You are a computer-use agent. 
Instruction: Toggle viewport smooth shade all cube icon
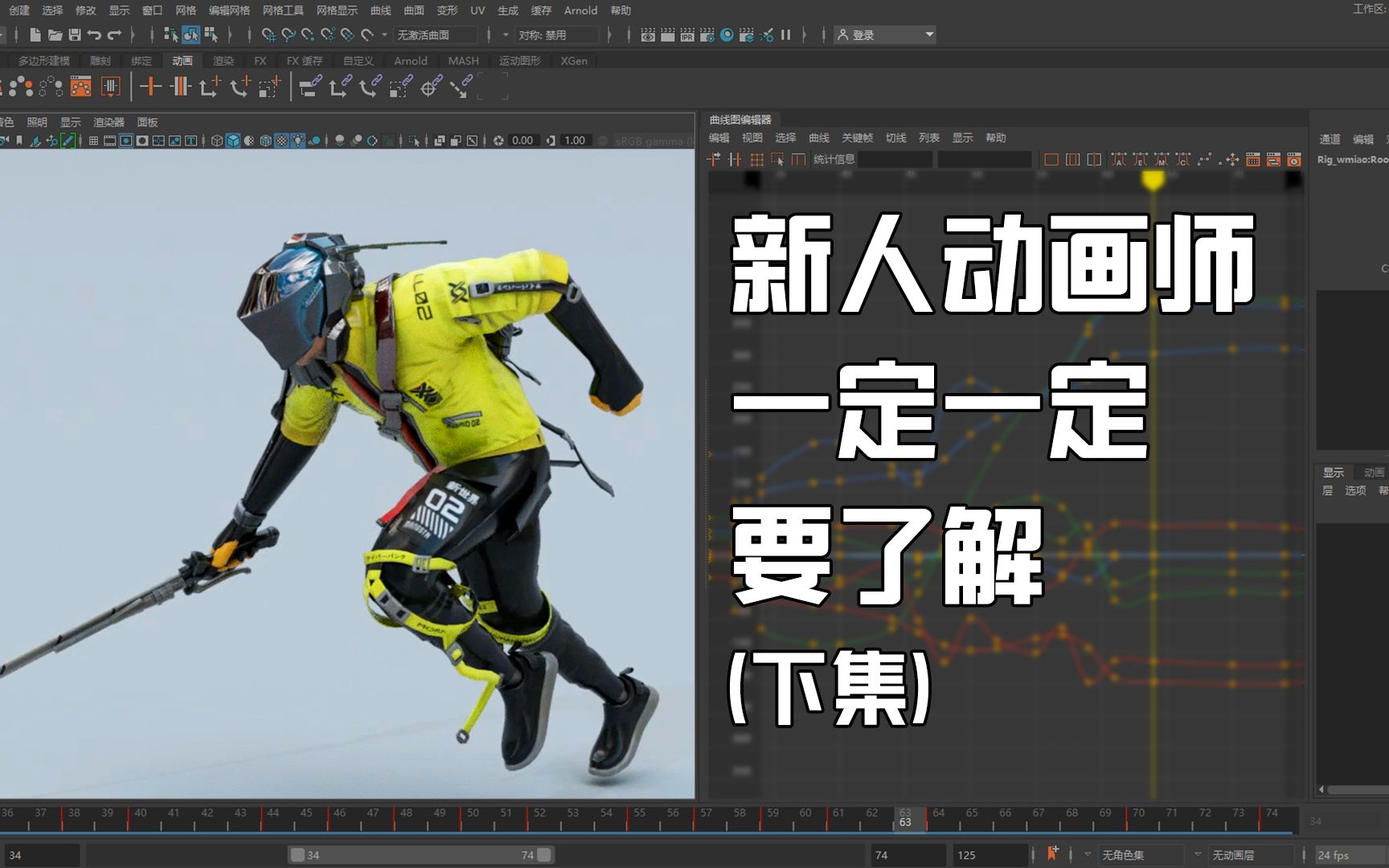pos(233,141)
